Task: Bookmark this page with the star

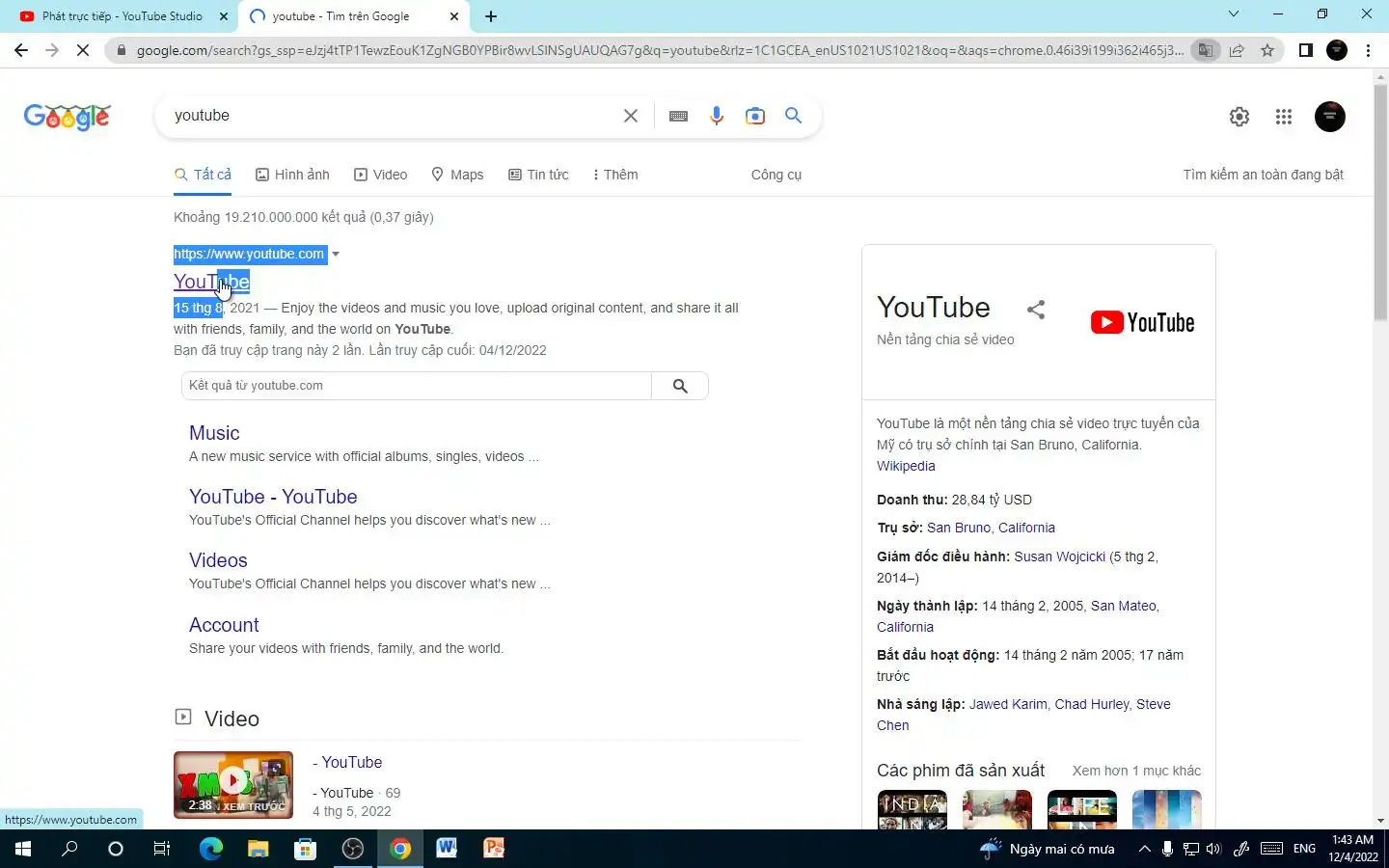Action: pos(1267,50)
